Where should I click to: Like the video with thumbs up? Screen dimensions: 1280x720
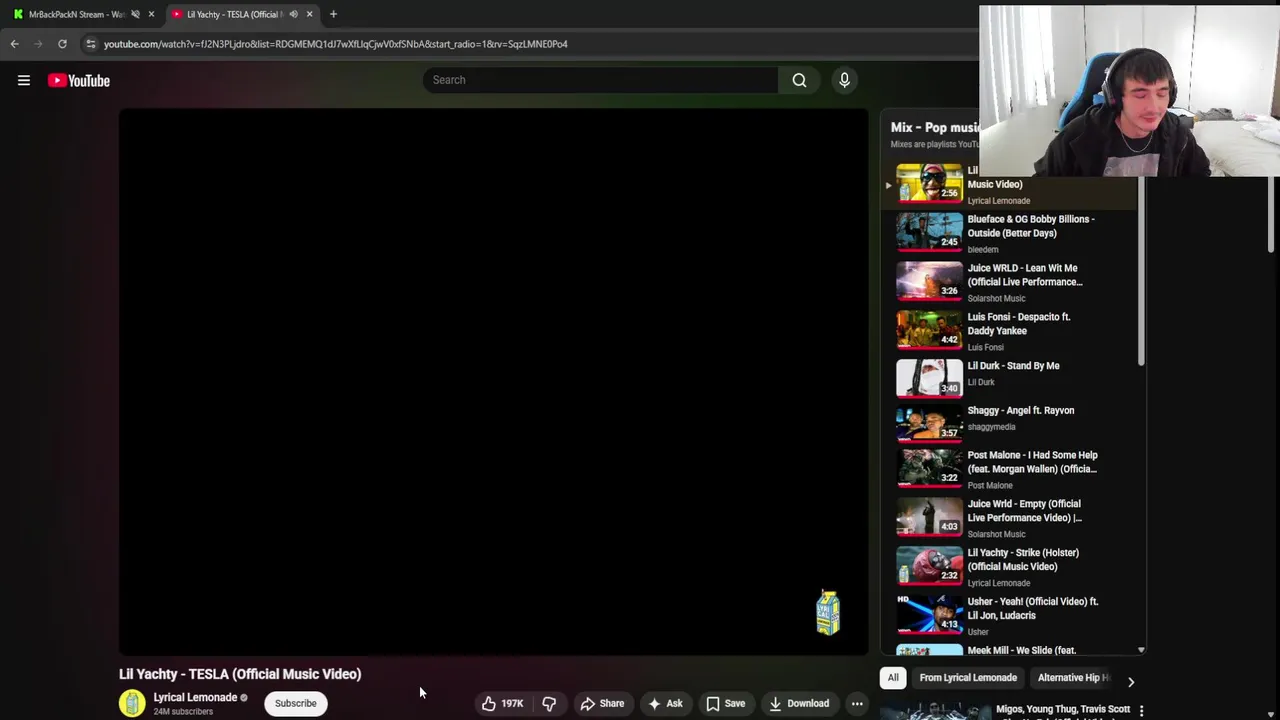[x=502, y=704]
